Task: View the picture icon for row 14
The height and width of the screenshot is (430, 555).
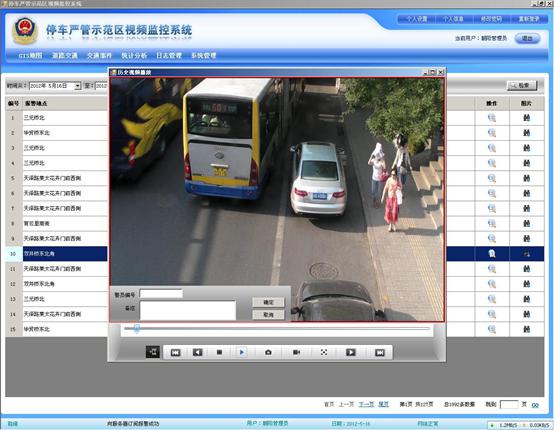Action: (x=527, y=314)
